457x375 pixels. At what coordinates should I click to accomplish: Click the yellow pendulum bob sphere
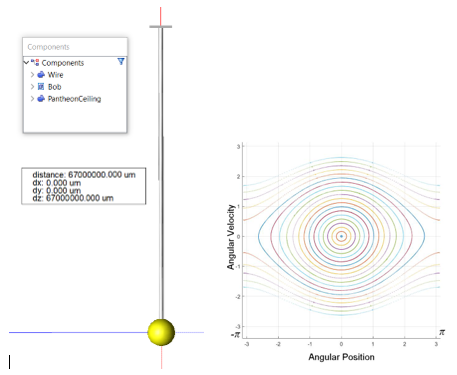coord(161,332)
